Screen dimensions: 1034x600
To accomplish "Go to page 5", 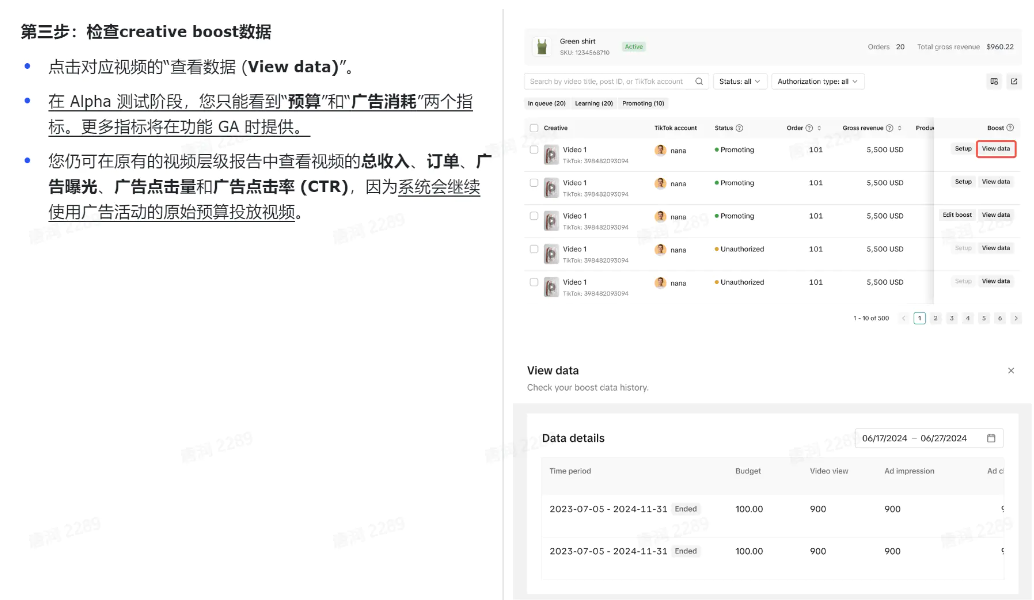I will [984, 318].
